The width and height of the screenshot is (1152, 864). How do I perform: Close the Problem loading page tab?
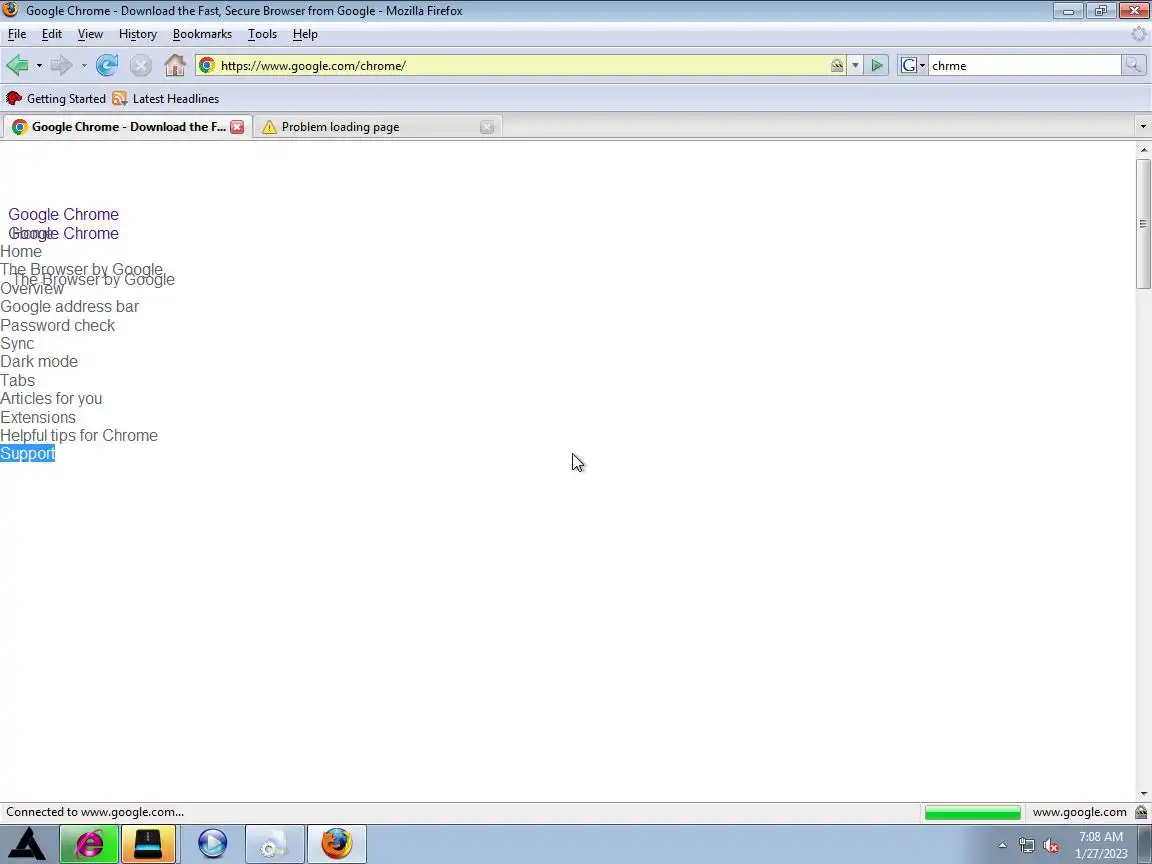(486, 127)
